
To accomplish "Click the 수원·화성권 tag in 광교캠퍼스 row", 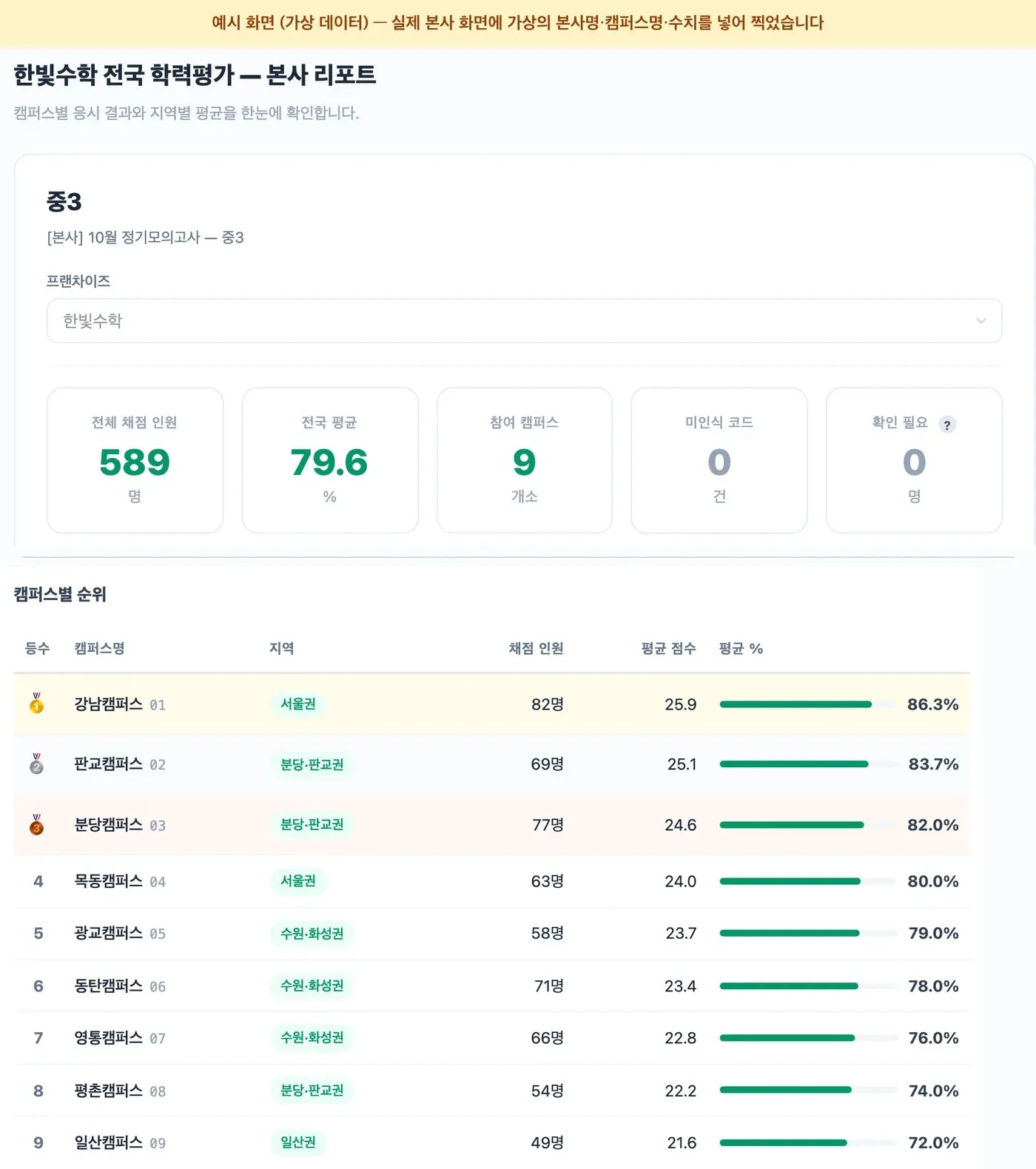I will [312, 934].
